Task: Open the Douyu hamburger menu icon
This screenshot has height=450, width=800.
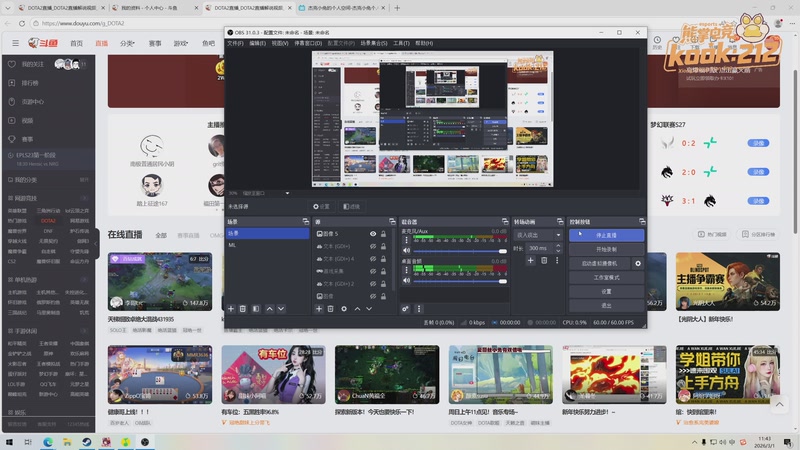Action: [15, 43]
